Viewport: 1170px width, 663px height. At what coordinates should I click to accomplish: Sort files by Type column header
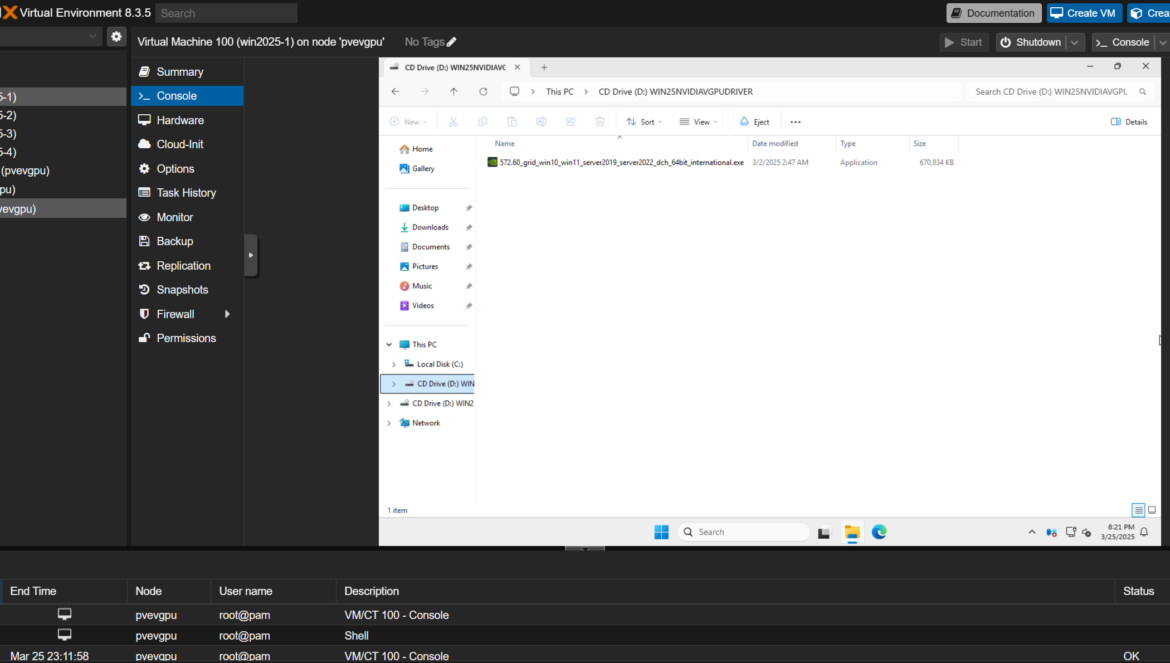pos(848,143)
